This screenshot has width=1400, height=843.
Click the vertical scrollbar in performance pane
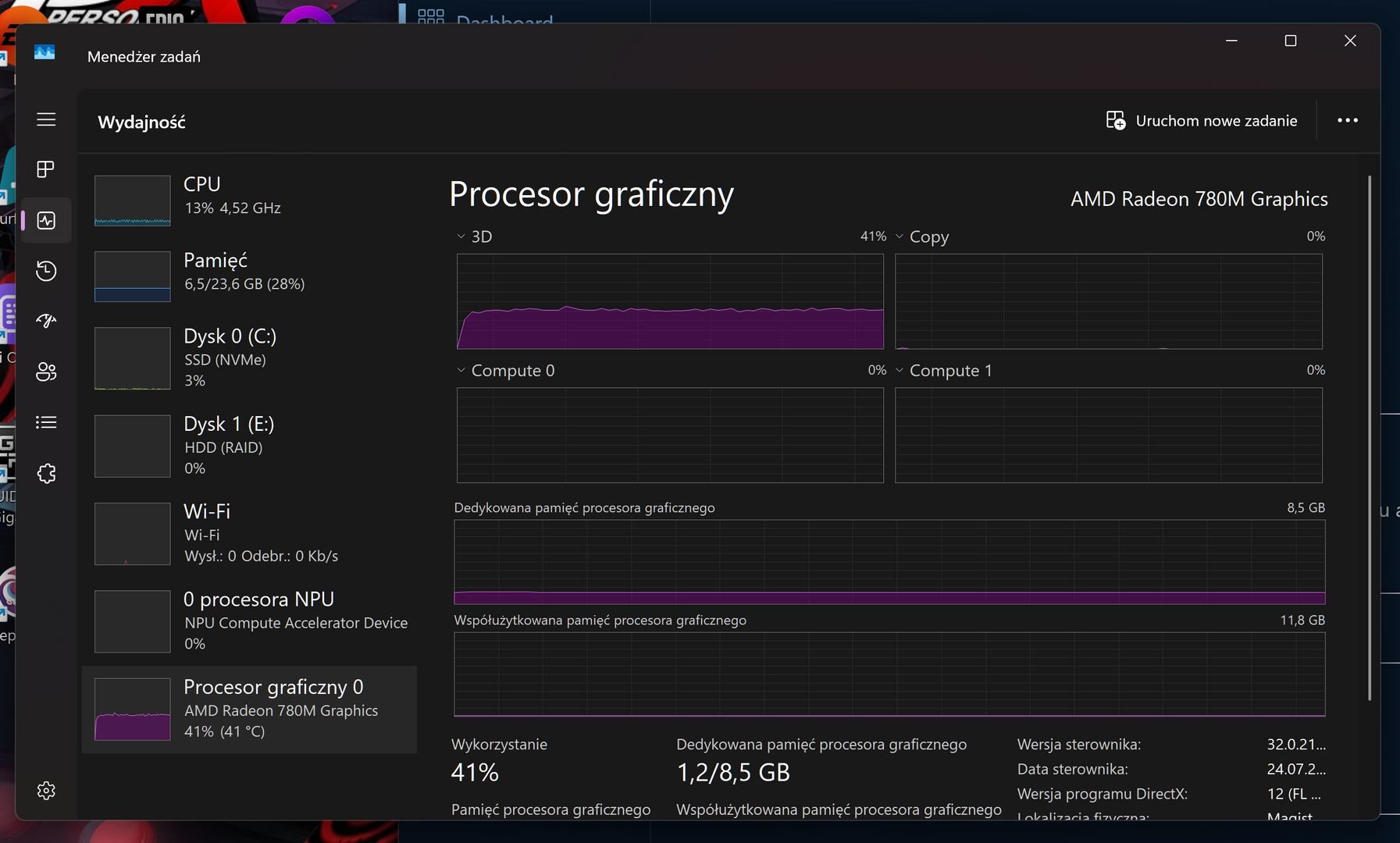click(1370, 437)
